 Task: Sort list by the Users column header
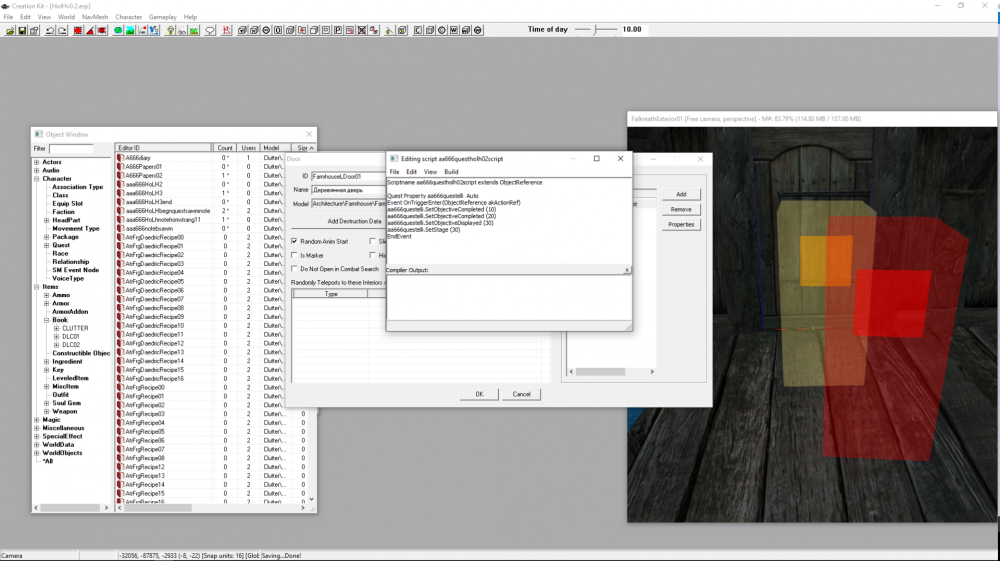pyautogui.click(x=248, y=148)
